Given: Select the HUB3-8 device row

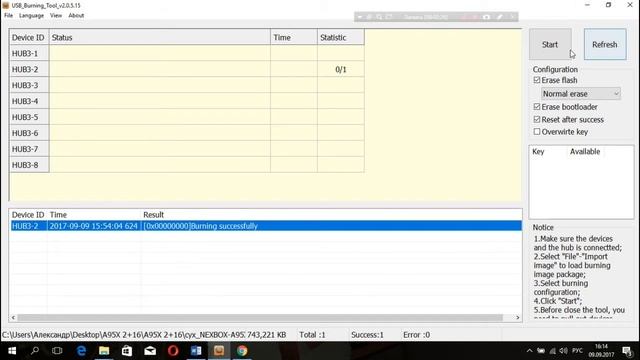Looking at the screenshot, I should coord(187,165).
